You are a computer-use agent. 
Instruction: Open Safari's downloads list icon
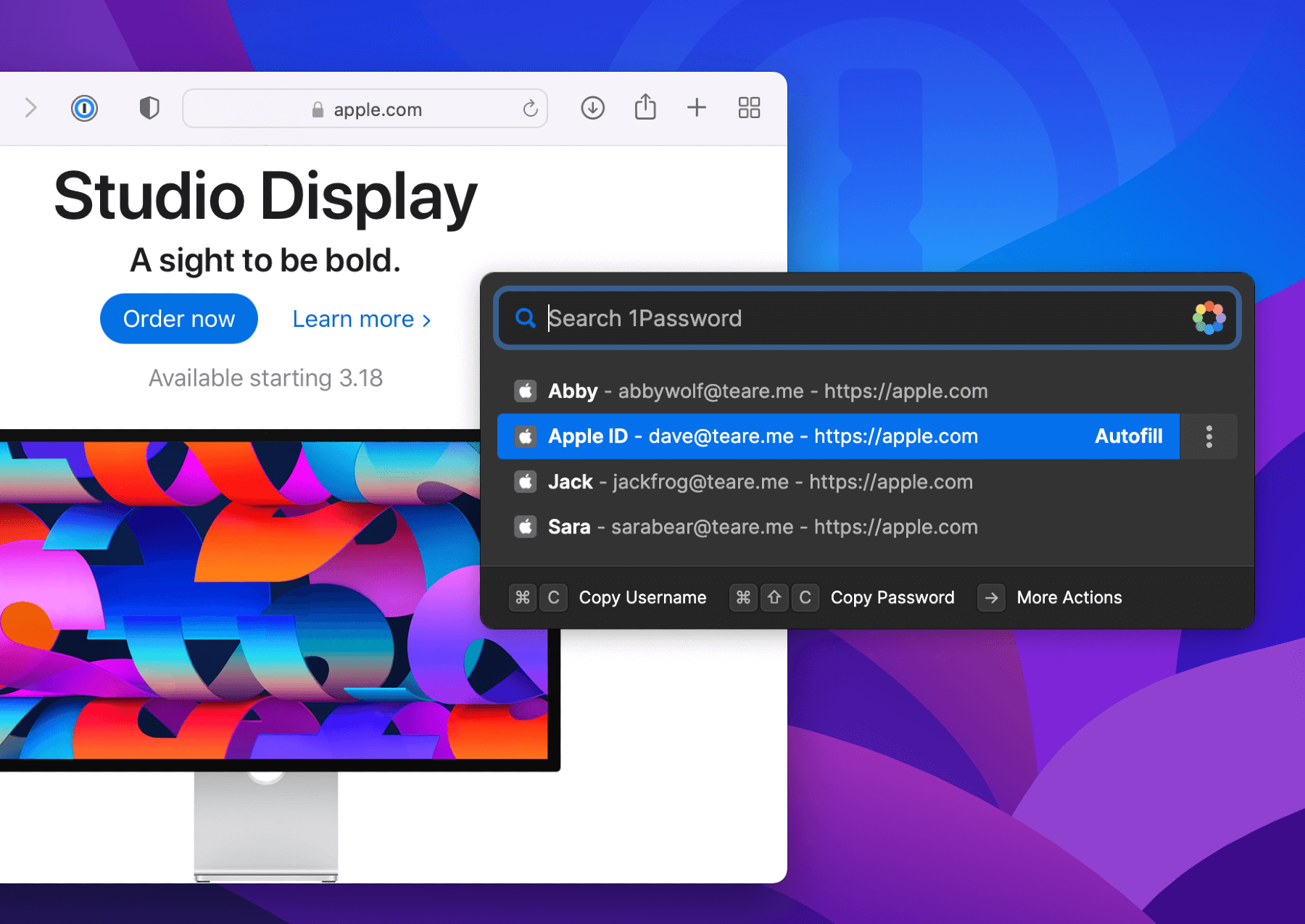point(592,107)
